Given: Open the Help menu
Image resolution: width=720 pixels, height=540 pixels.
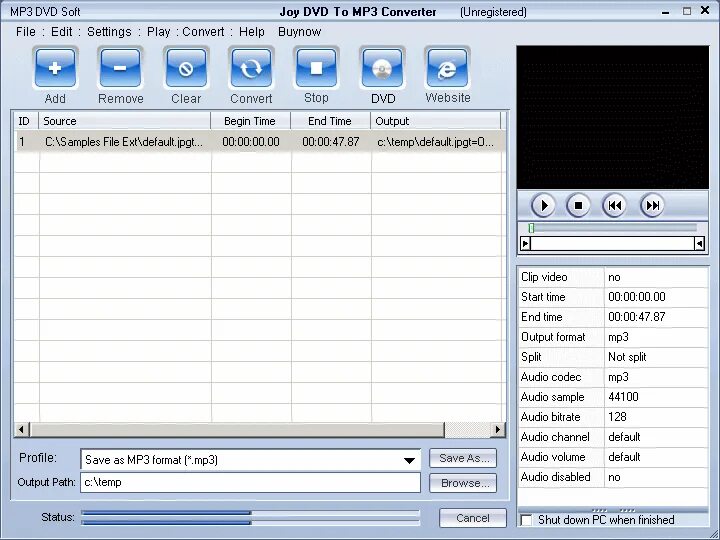Looking at the screenshot, I should point(252,32).
